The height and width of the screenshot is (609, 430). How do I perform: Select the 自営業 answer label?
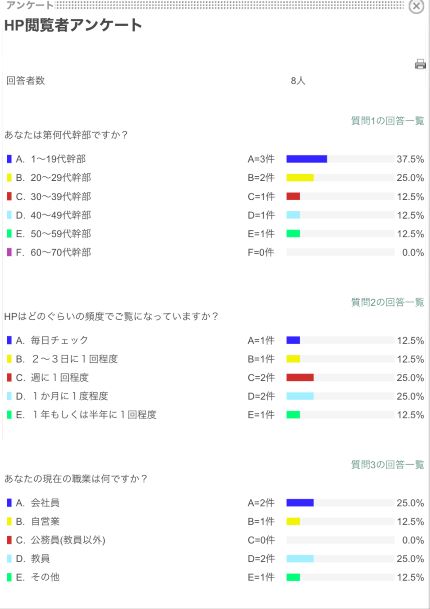point(45,521)
